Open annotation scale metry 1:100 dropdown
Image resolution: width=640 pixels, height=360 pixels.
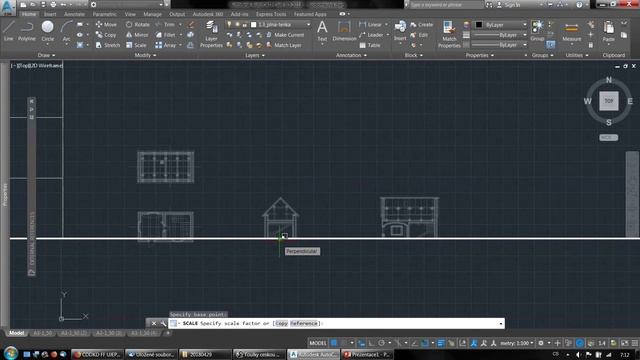517,343
